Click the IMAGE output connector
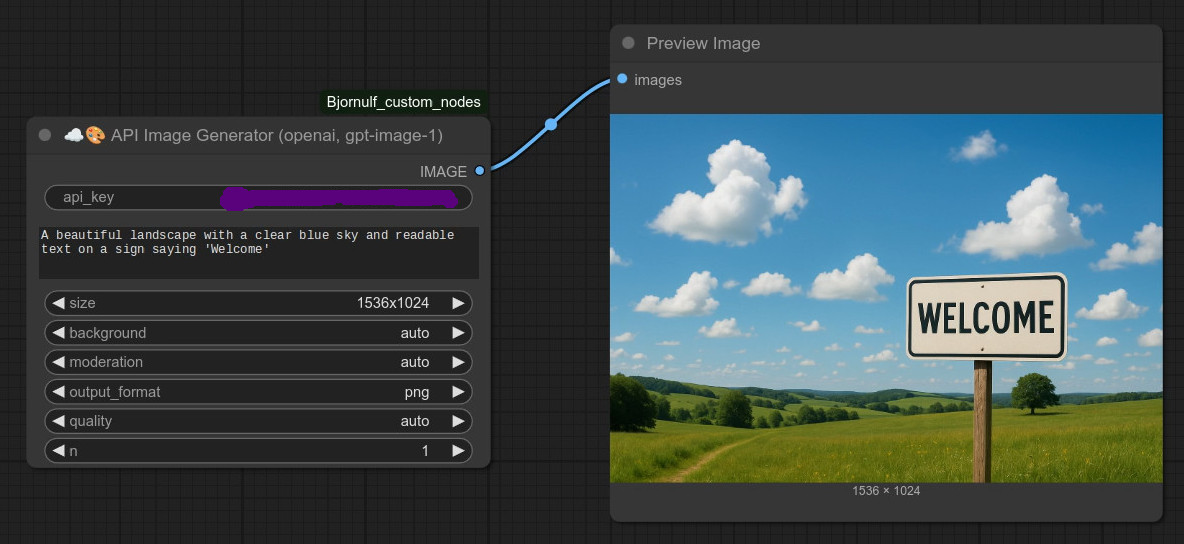This screenshot has width=1184, height=544. (x=480, y=171)
